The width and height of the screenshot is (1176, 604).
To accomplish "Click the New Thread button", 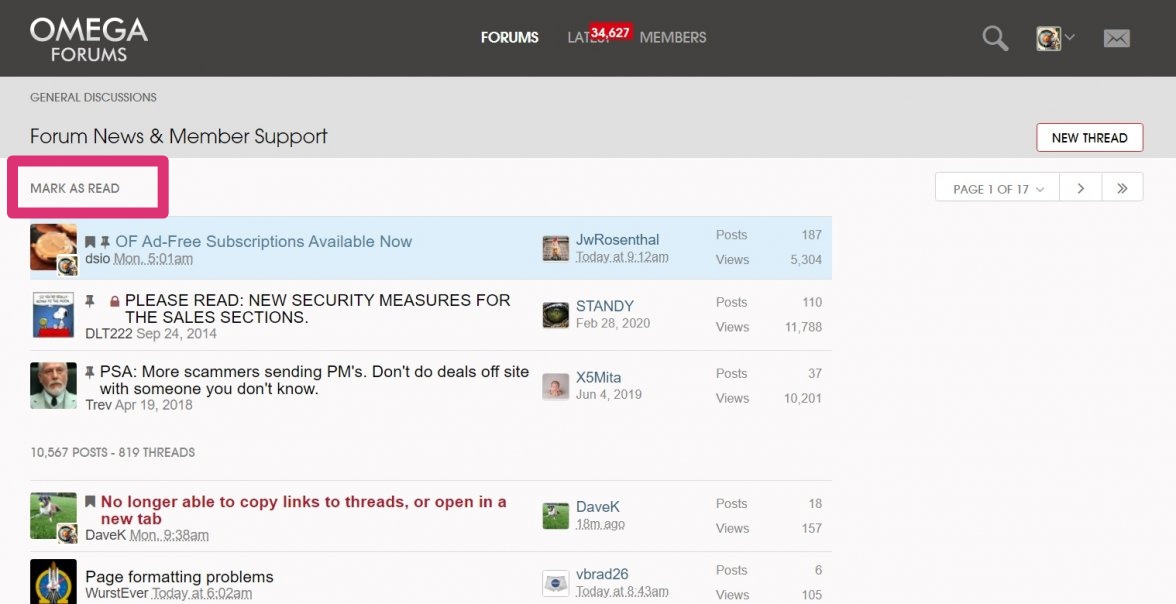I will pos(1089,138).
